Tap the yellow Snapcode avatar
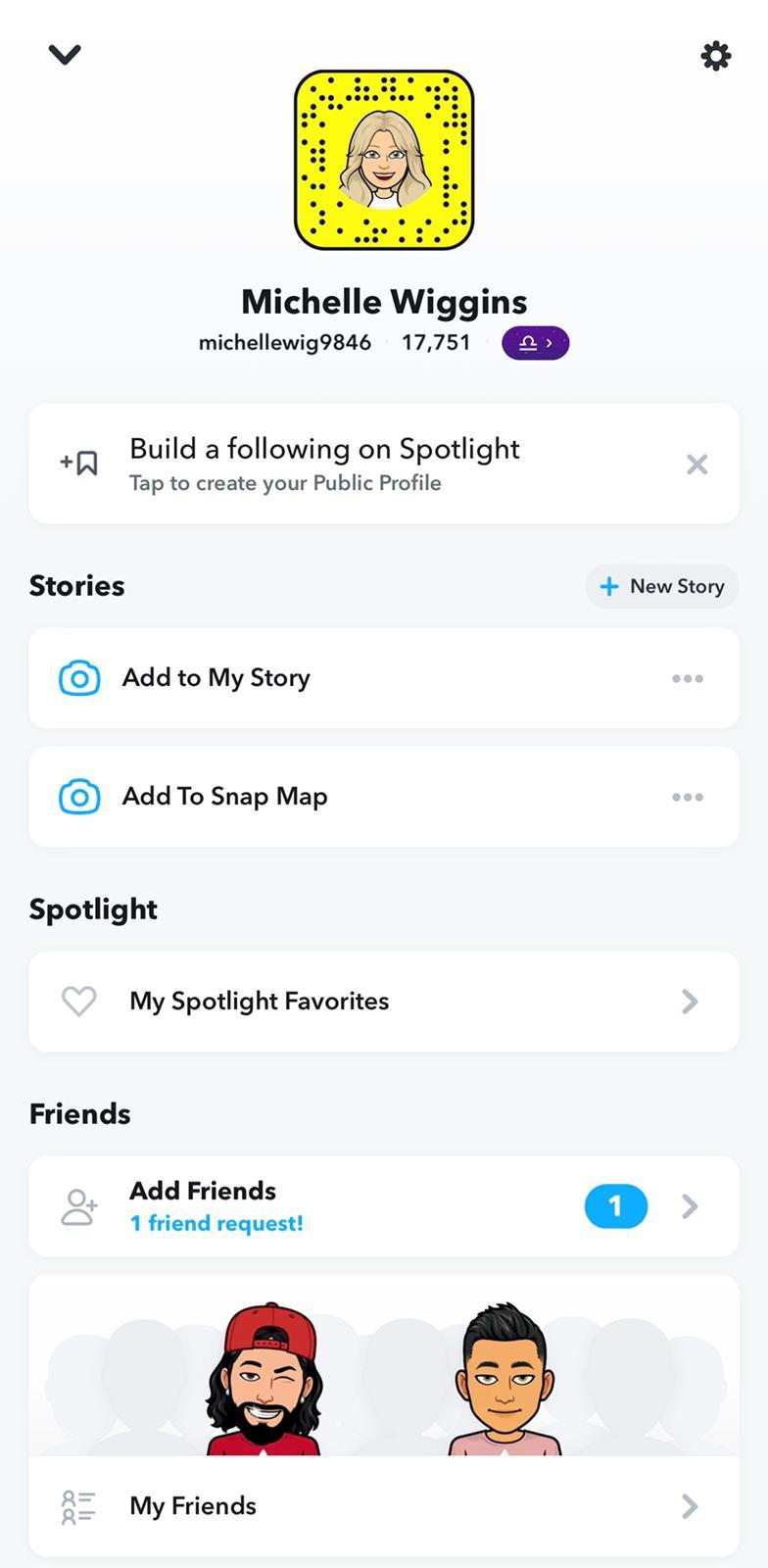The image size is (768, 1568). pyautogui.click(x=384, y=160)
